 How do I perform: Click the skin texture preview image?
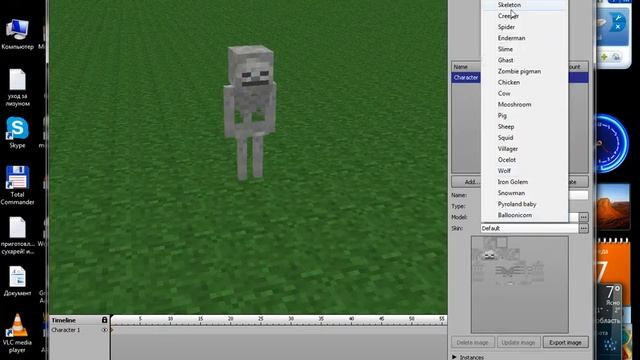pyautogui.click(x=520, y=284)
